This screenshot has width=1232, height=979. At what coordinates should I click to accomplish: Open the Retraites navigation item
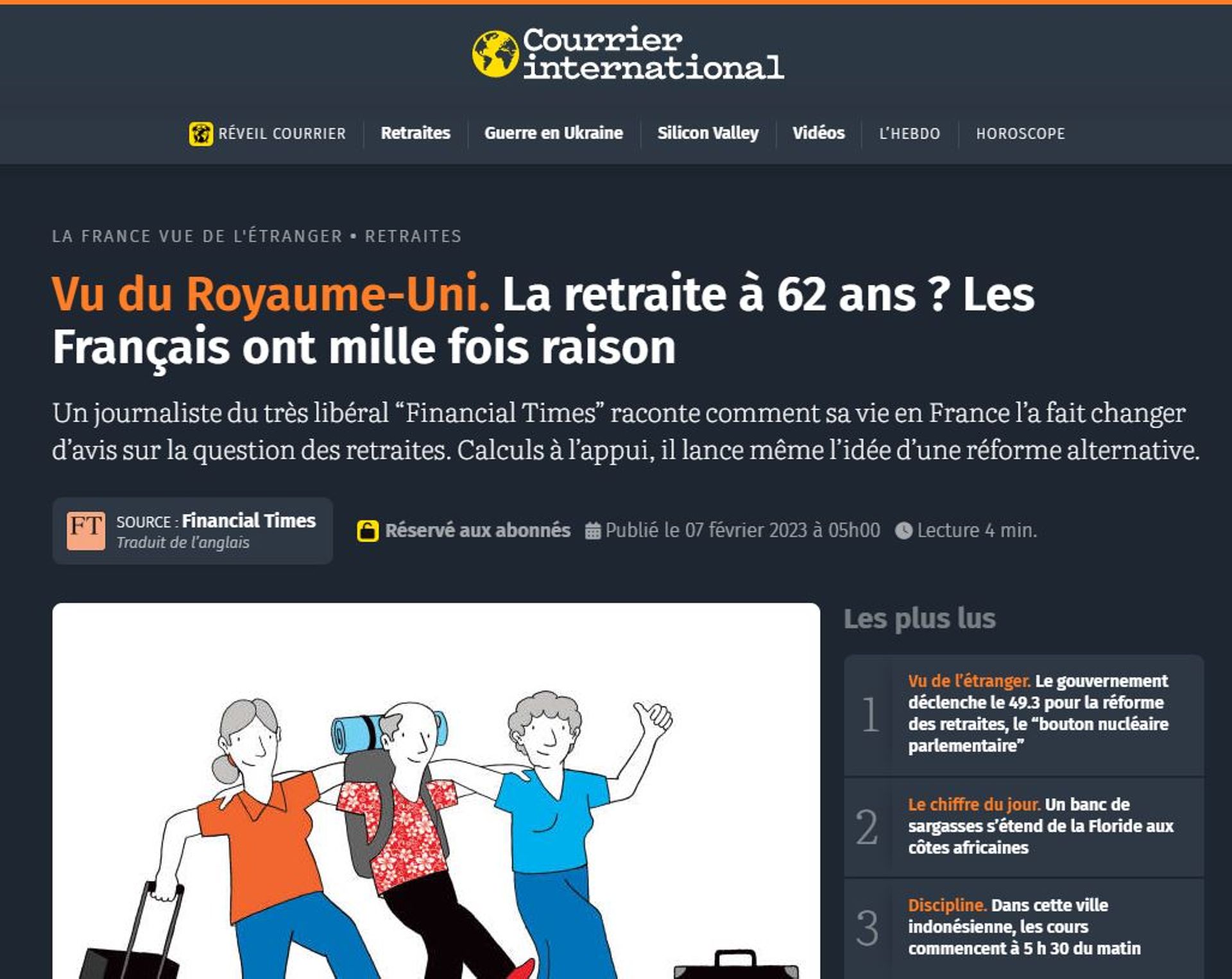pyautogui.click(x=415, y=133)
